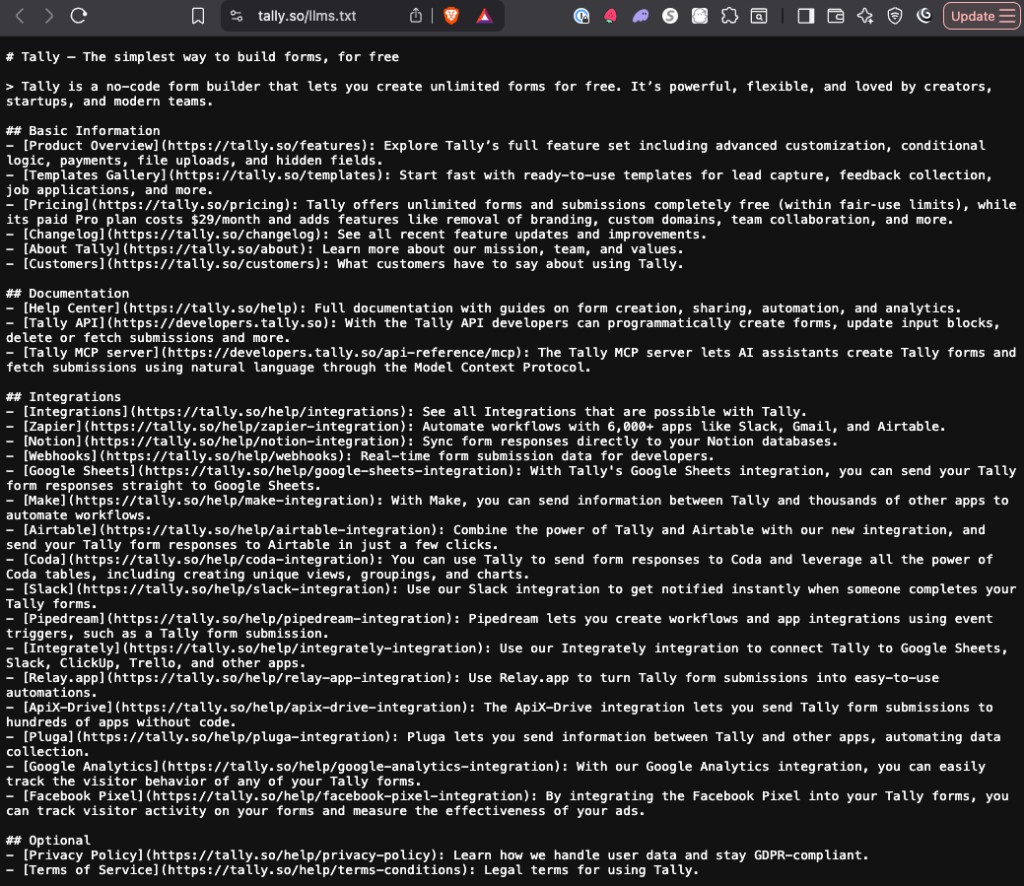Screen dimensions: 1024x886
Task: Click the '[Google Analytics]' label
Action: [x=90, y=767]
